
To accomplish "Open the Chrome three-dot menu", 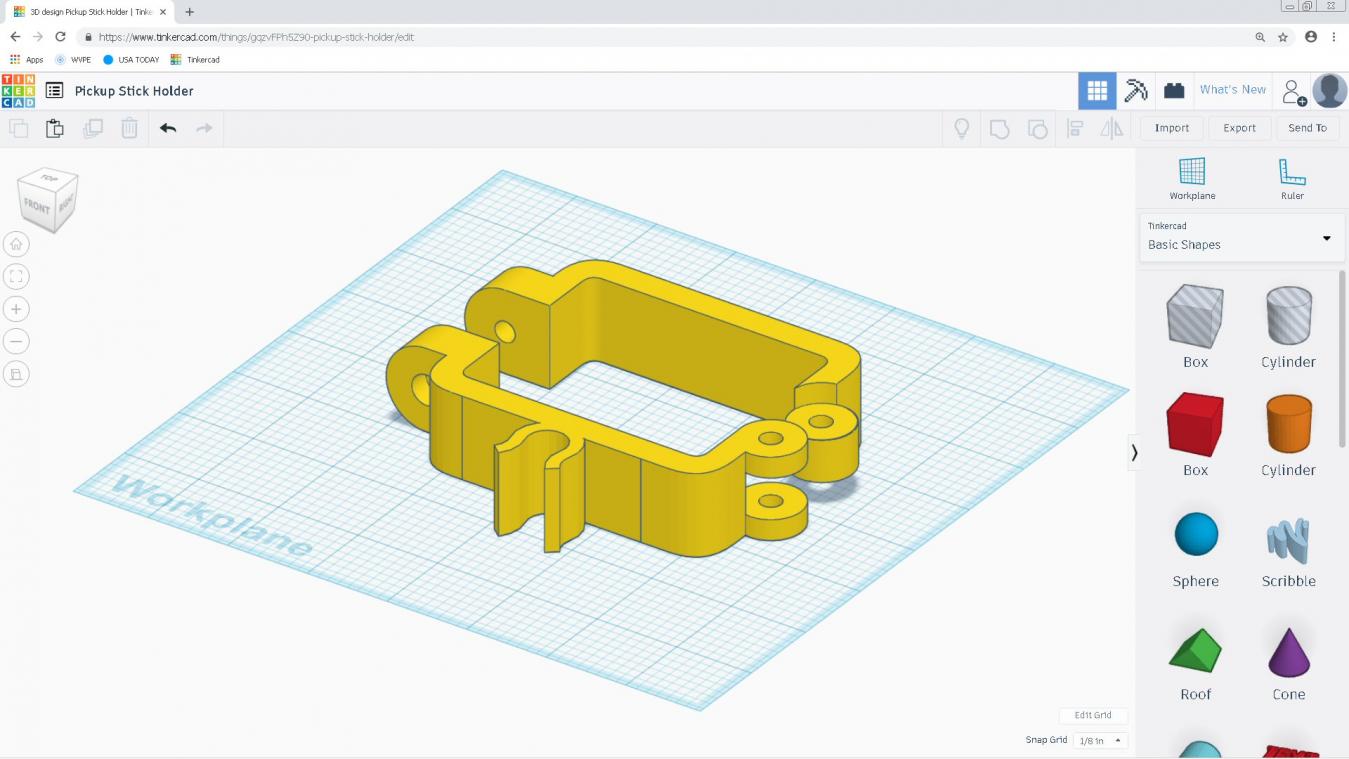I will [1334, 37].
